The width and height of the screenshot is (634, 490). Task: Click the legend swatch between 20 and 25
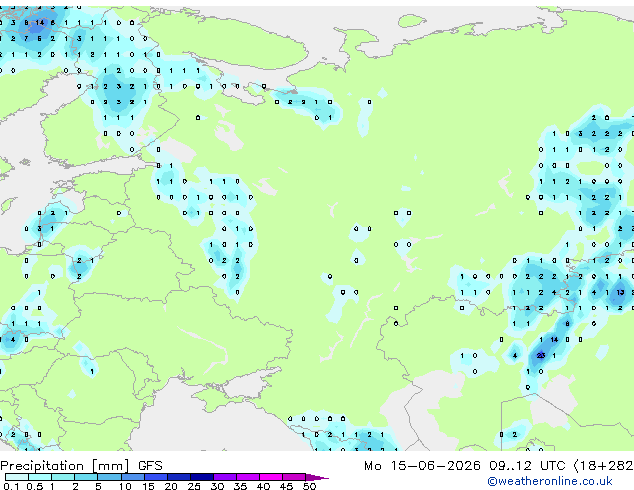click(x=179, y=477)
